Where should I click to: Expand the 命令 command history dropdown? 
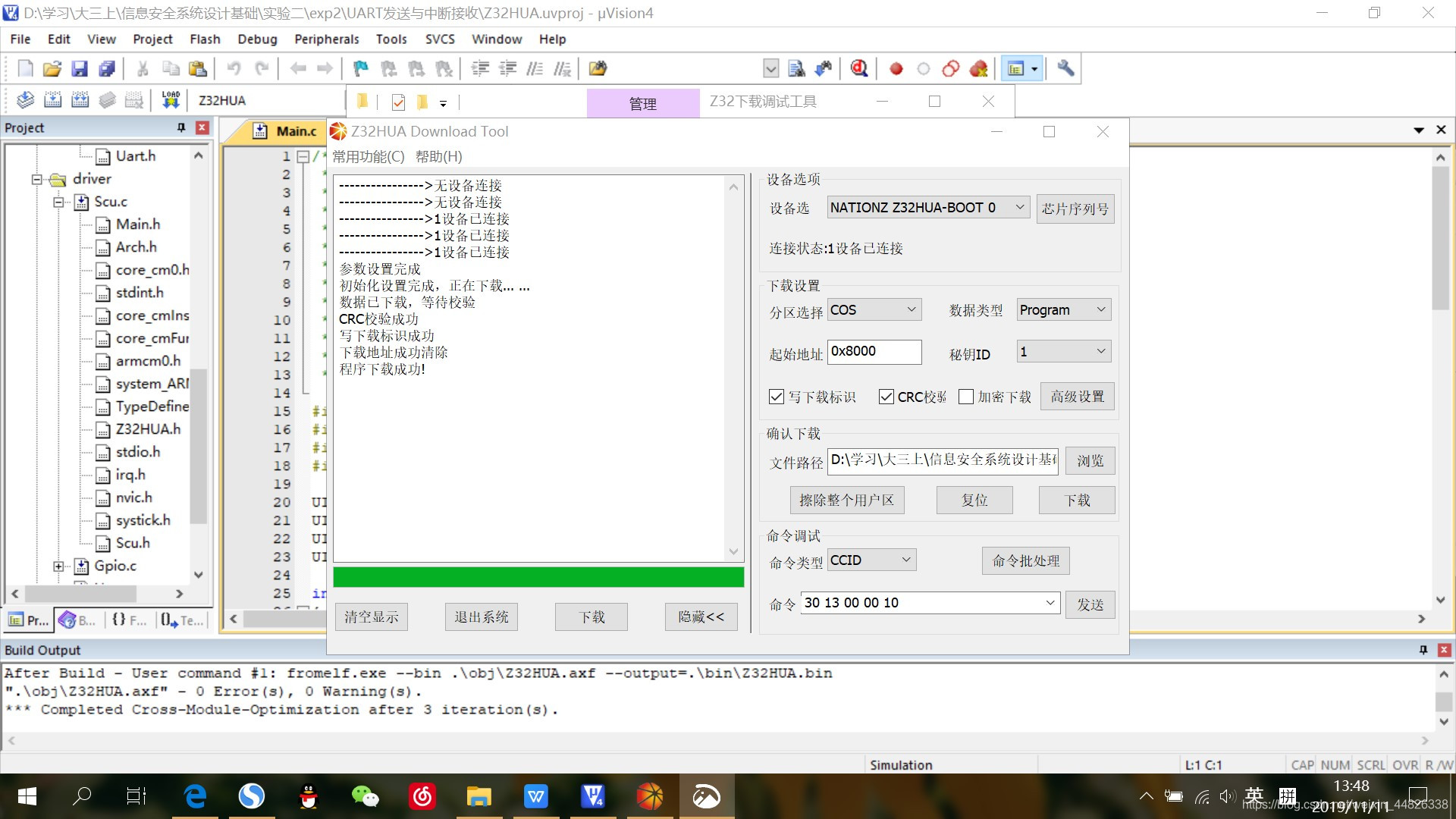[1050, 603]
